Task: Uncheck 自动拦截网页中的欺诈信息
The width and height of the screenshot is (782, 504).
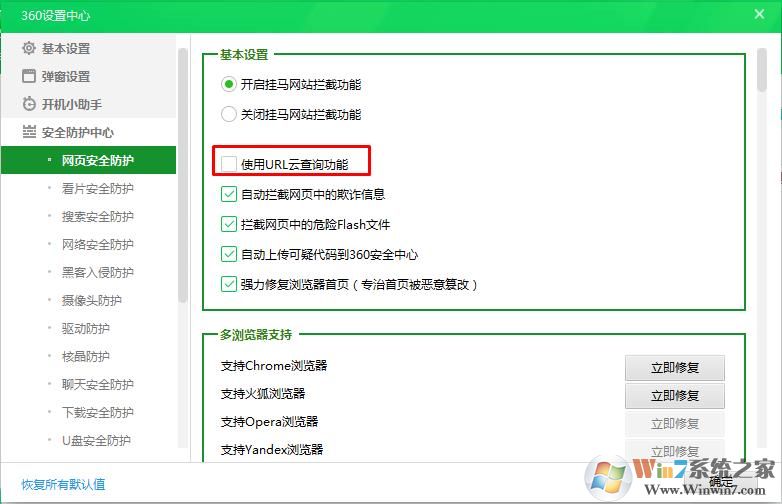Action: 228,194
